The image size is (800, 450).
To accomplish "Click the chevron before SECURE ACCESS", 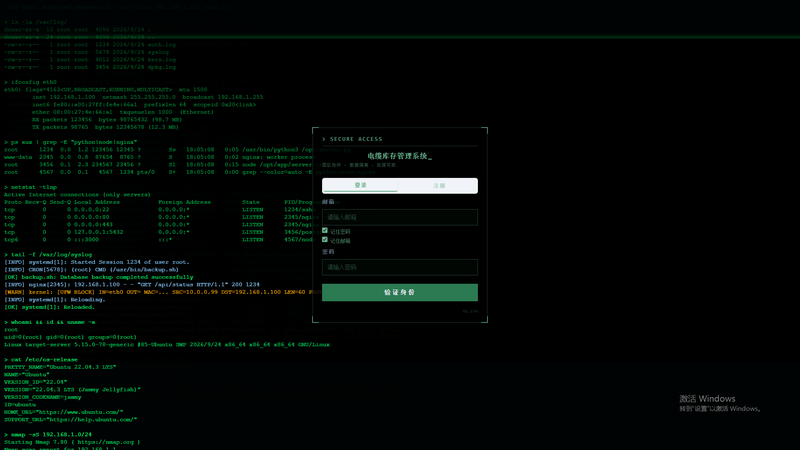I will (x=324, y=139).
